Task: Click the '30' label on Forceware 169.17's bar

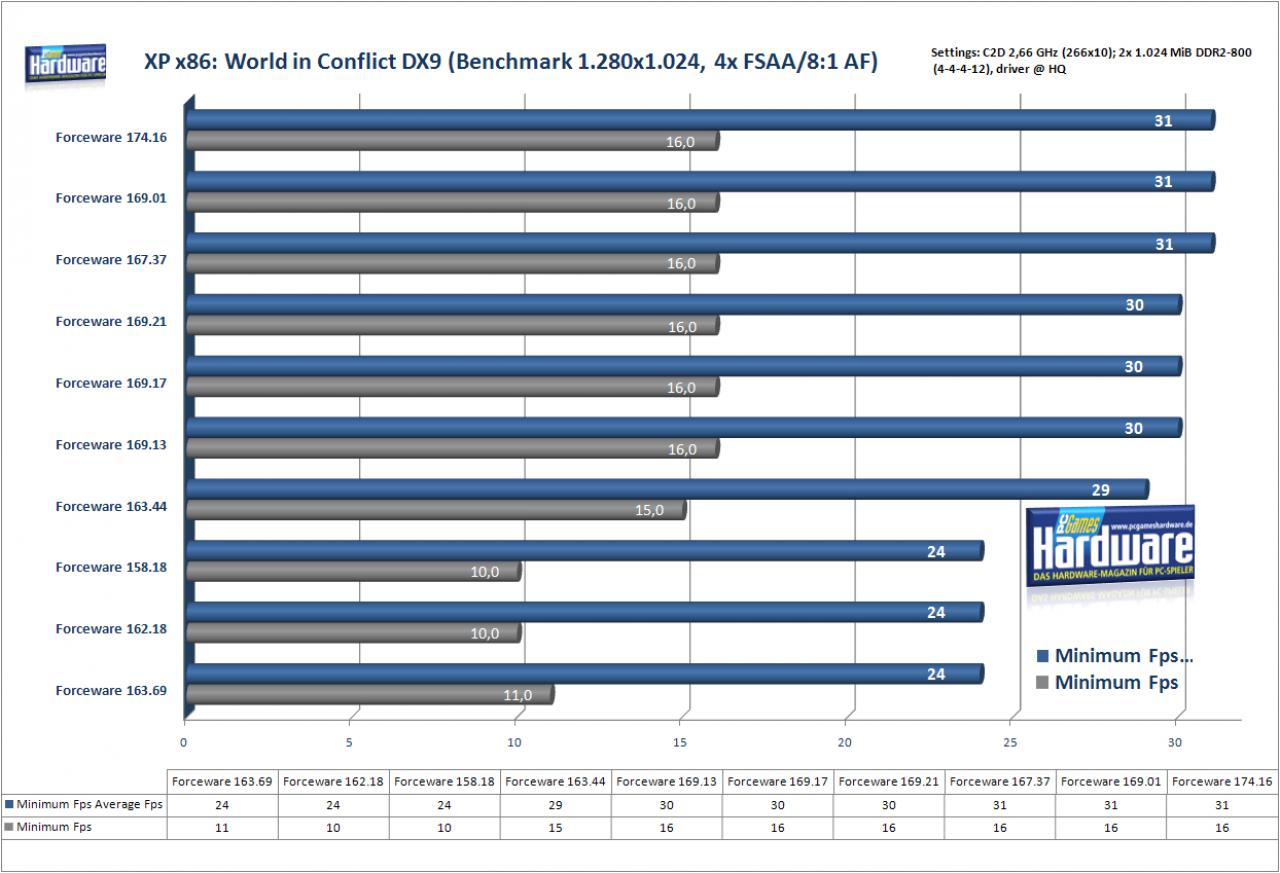Action: (x=1133, y=367)
